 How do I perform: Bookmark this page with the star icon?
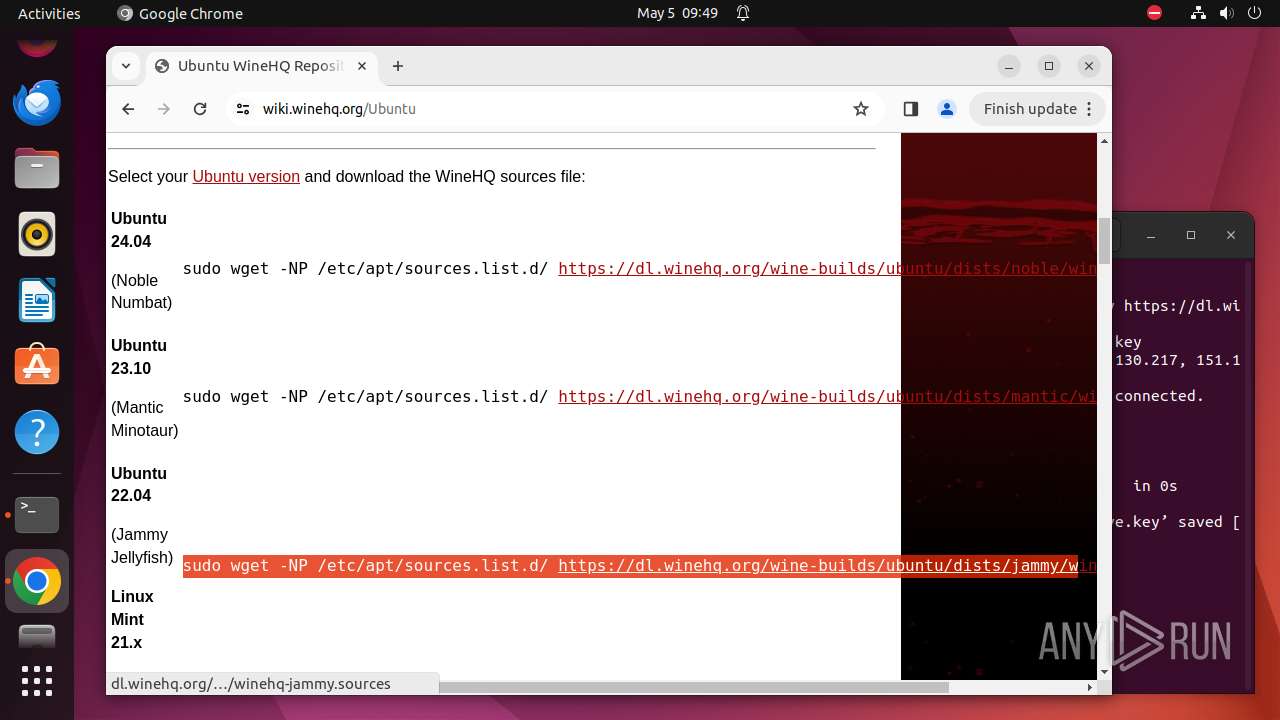861,109
